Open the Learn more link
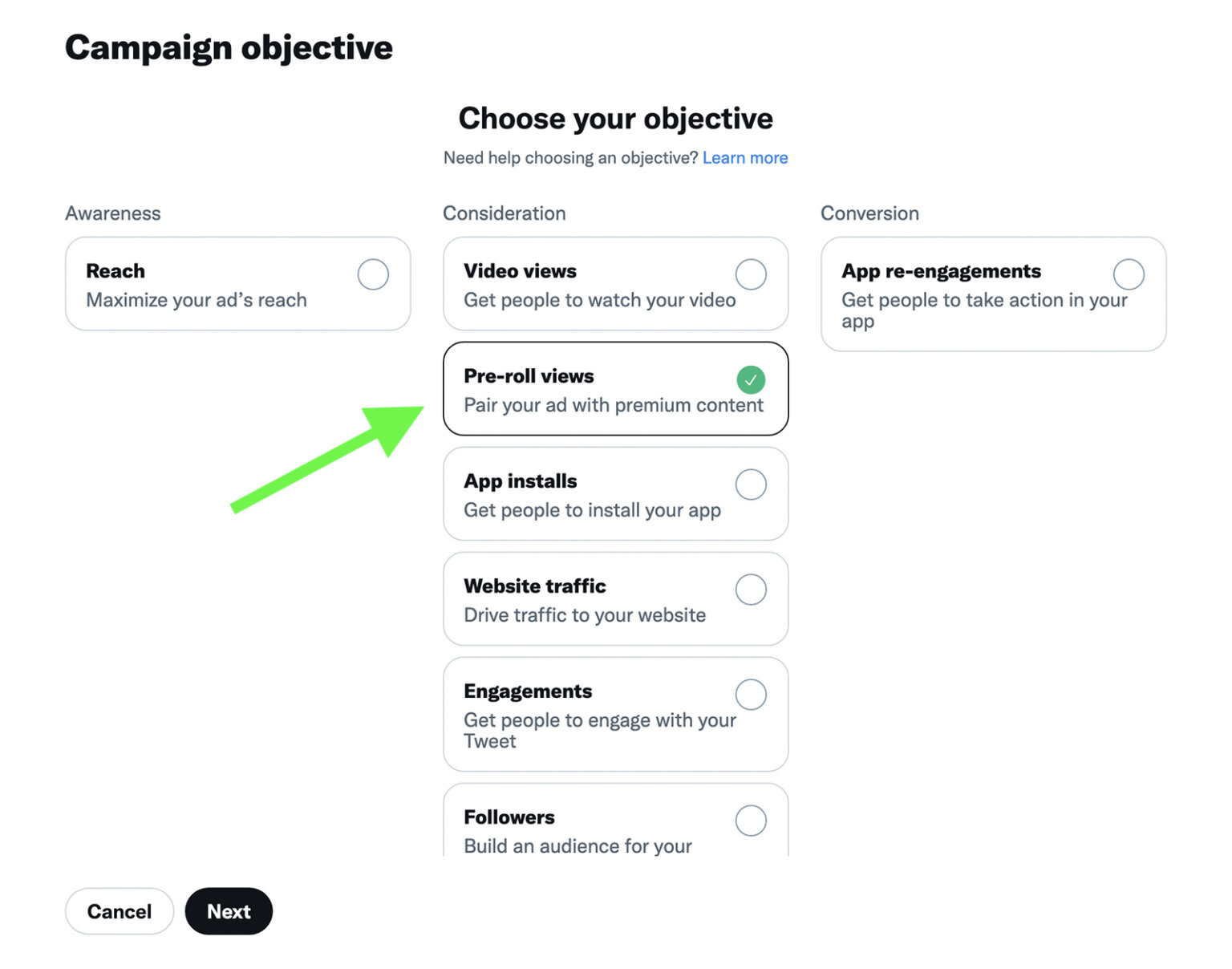 (x=744, y=157)
